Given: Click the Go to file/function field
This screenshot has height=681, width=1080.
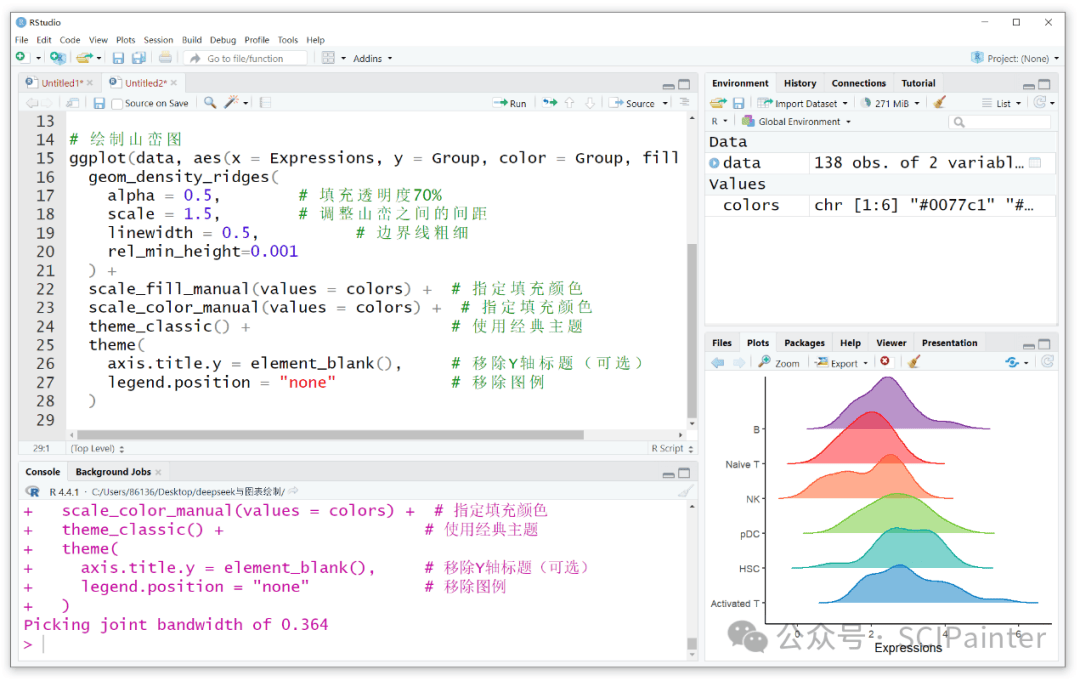Looking at the screenshot, I should 246,59.
